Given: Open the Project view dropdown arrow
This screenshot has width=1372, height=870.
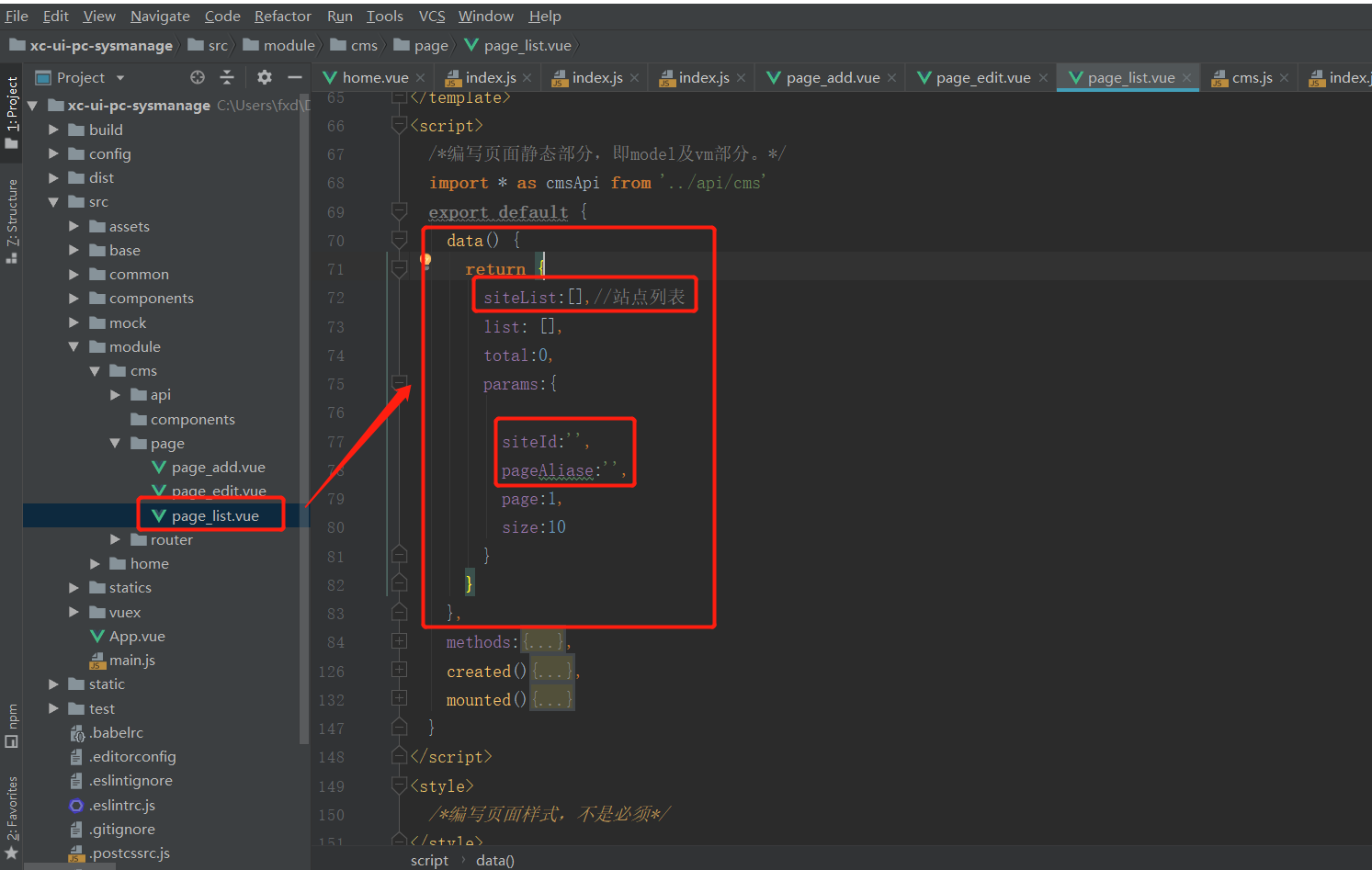Looking at the screenshot, I should click(120, 78).
